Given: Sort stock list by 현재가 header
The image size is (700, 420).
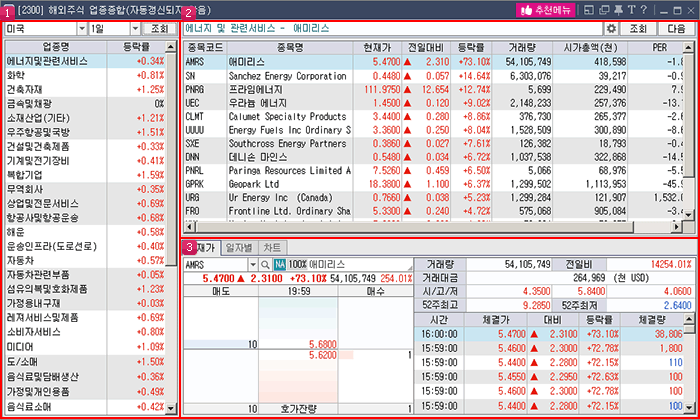Looking at the screenshot, I should coord(377,47).
